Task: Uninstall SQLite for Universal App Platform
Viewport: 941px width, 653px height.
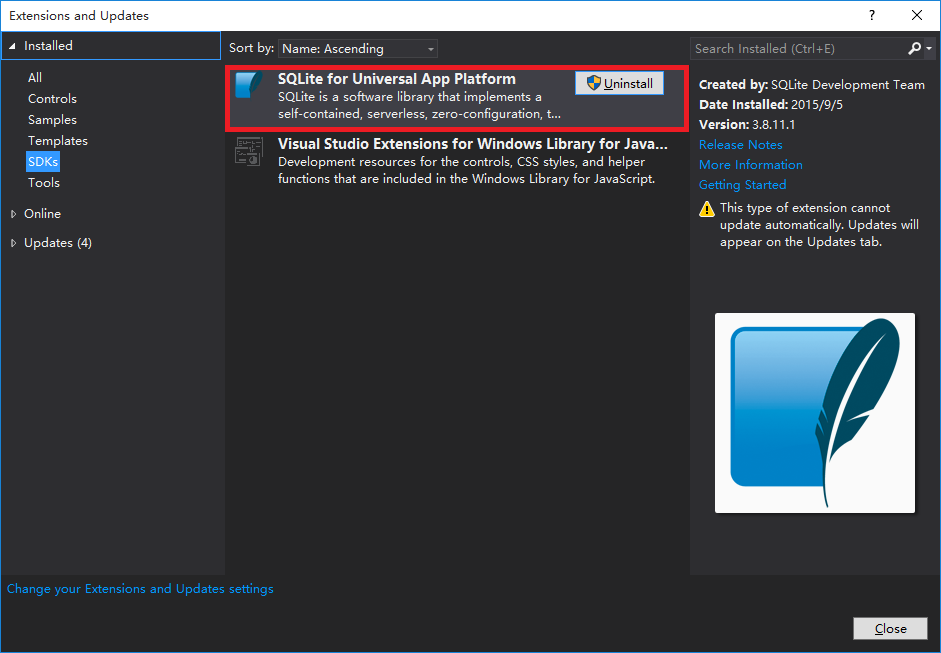Action: (619, 83)
